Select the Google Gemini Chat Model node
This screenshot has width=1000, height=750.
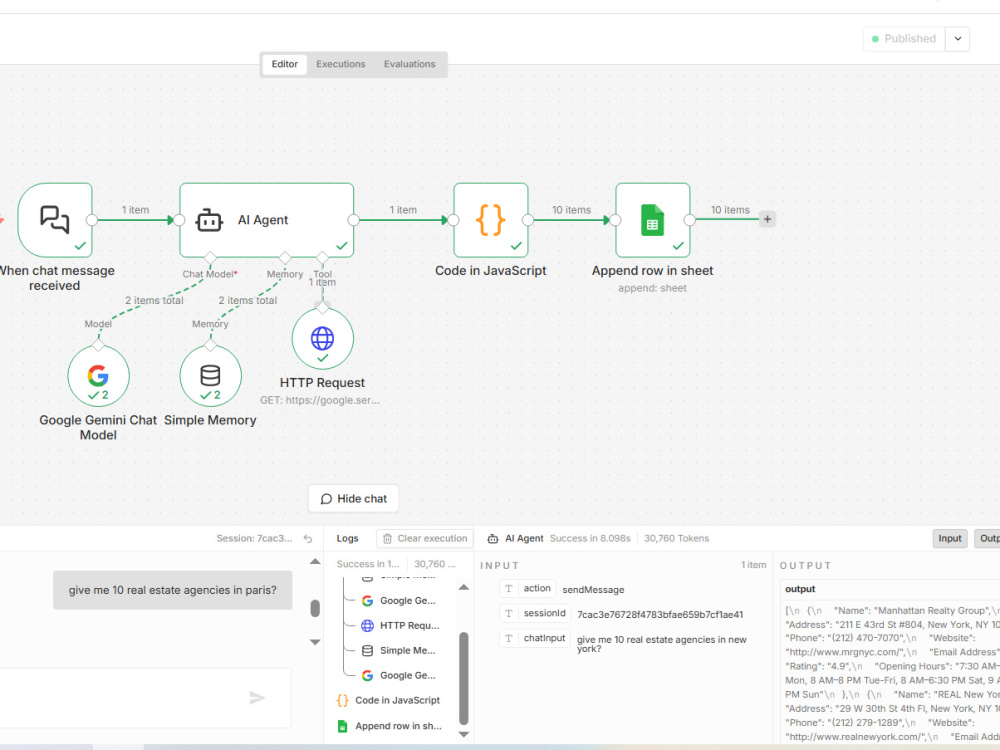[98, 376]
